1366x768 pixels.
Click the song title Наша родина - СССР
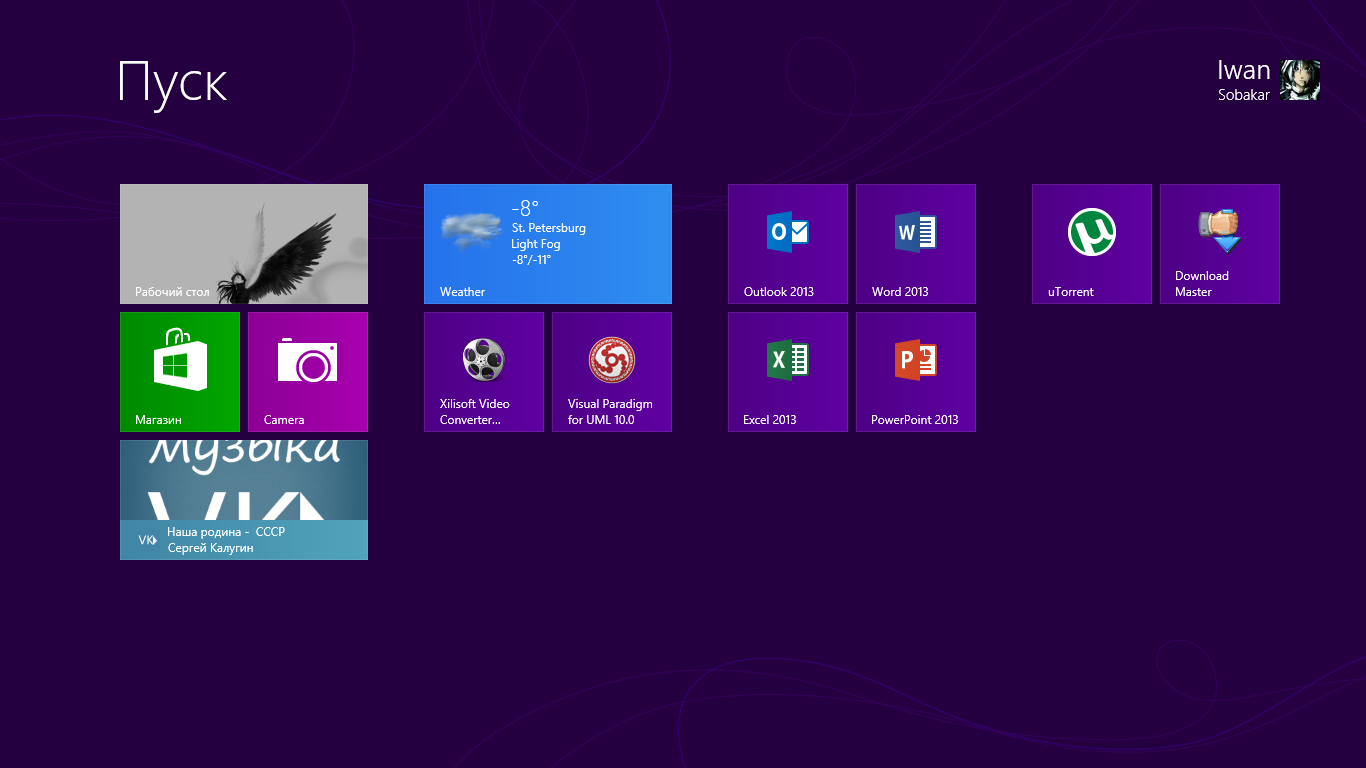(x=226, y=532)
